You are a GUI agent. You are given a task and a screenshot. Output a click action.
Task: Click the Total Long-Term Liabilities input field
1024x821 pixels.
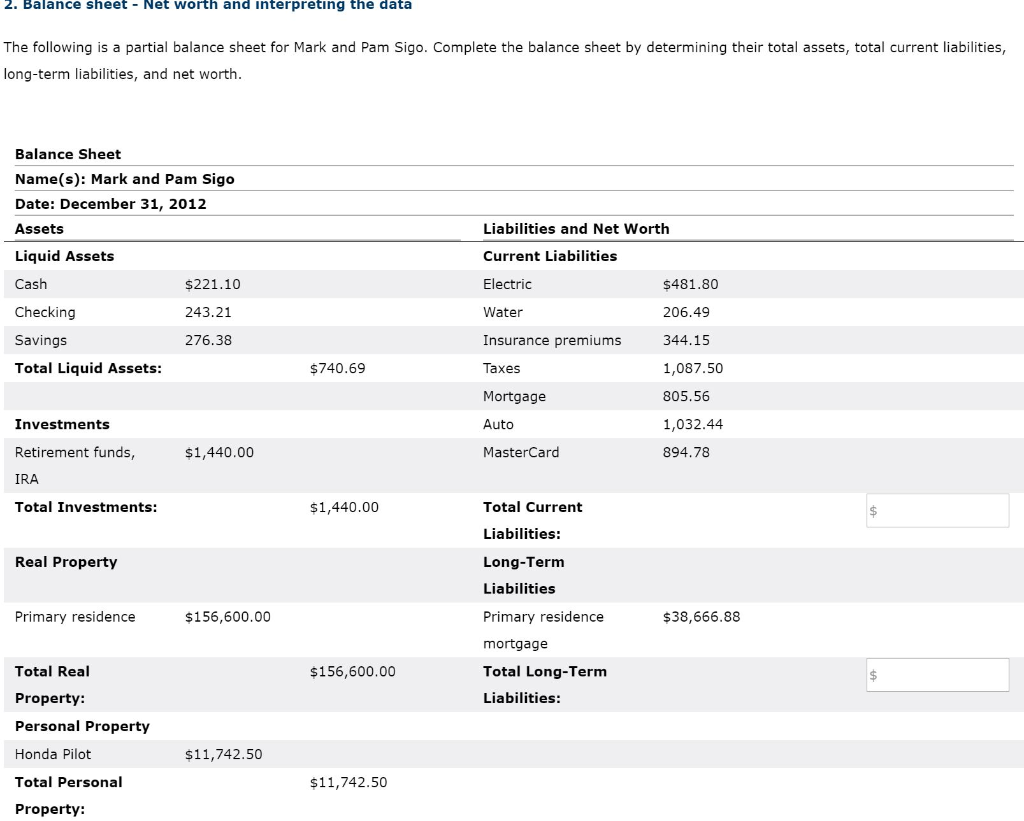[x=936, y=675]
